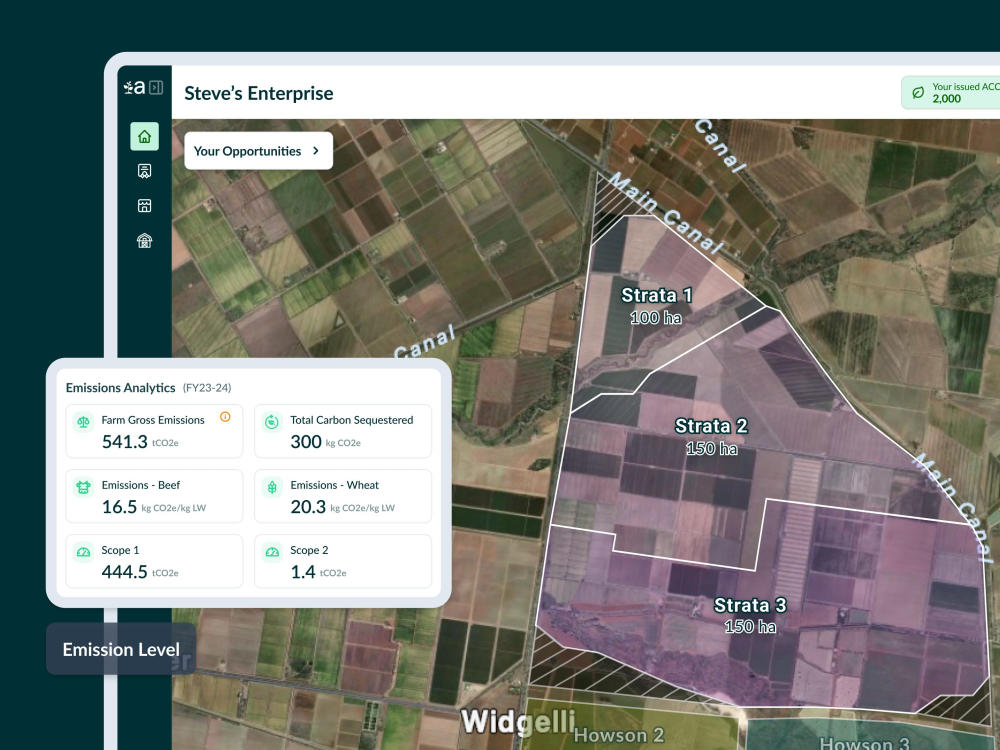Select the Emissions - Beef value 16.5
1000x750 pixels.
point(119,507)
